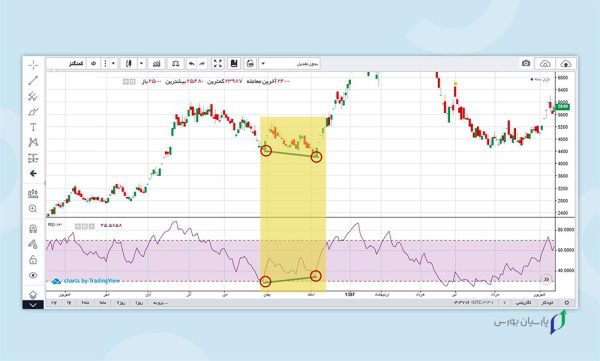Screen dimensions: 600x361
Task: Save chart with floppy disk icon
Action: (x=234, y=64)
